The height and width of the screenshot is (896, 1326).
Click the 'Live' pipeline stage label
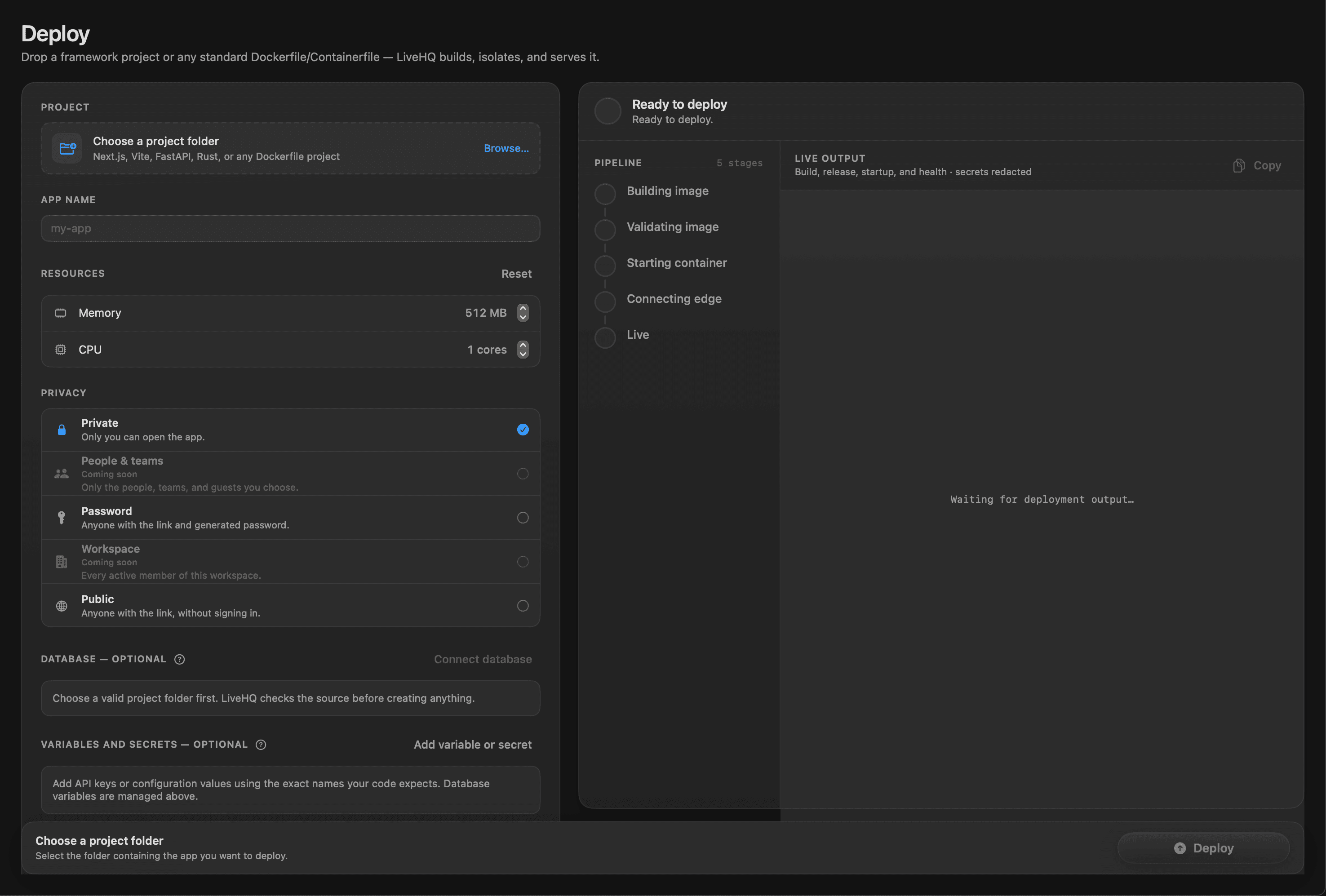point(638,335)
